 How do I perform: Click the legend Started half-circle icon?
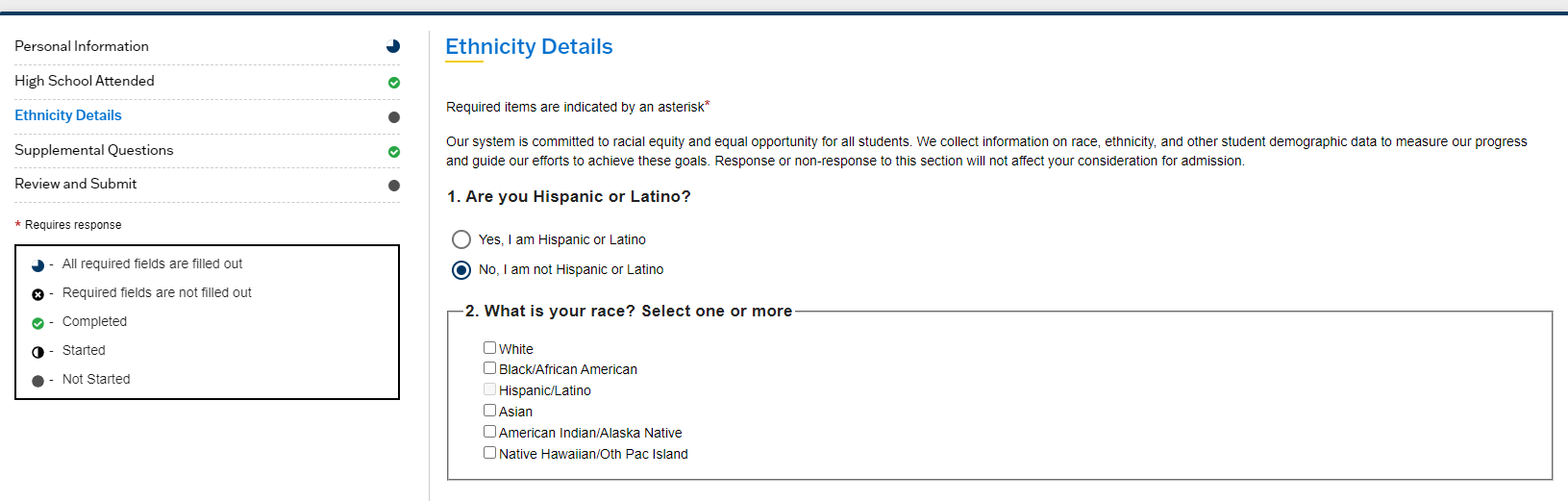(37, 352)
